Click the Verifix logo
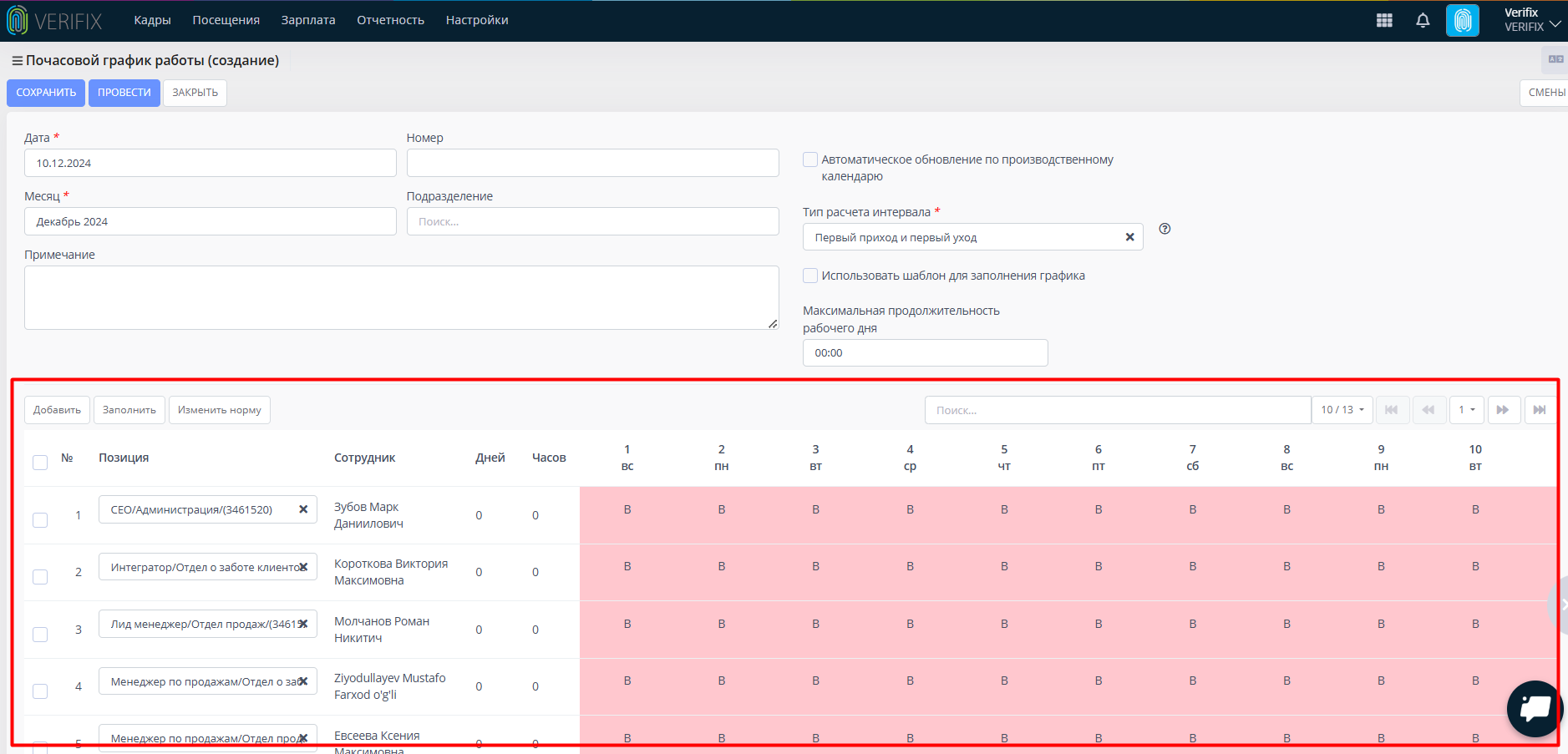The width and height of the screenshot is (1568, 754). coord(55,21)
